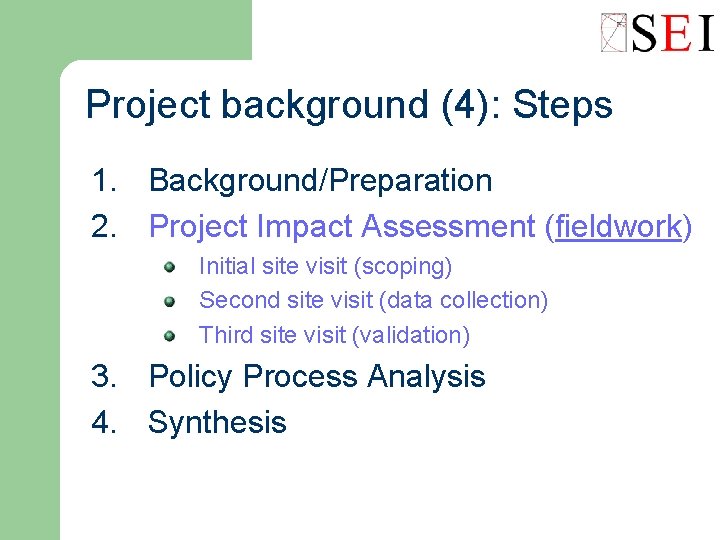Click the bullet beside Second site visit

click(x=170, y=301)
